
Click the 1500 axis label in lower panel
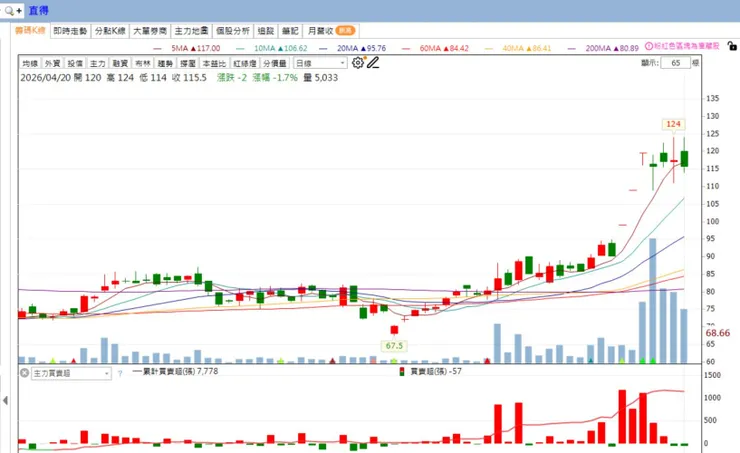tap(712, 375)
